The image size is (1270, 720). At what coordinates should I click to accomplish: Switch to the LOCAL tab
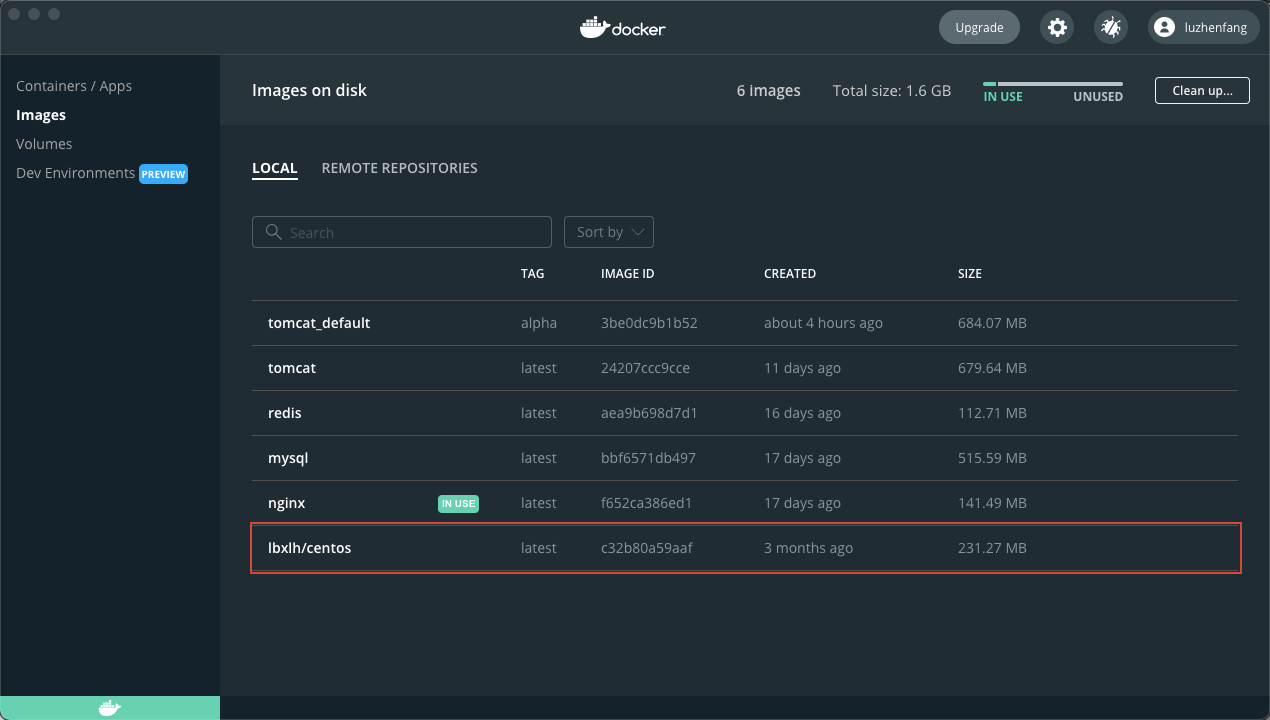(275, 168)
